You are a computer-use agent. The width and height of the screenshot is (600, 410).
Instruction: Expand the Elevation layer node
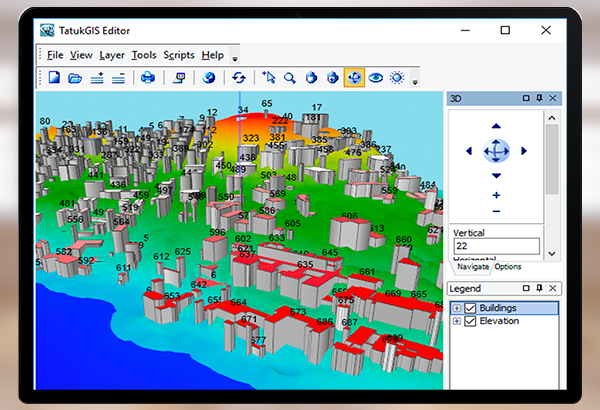tap(457, 321)
